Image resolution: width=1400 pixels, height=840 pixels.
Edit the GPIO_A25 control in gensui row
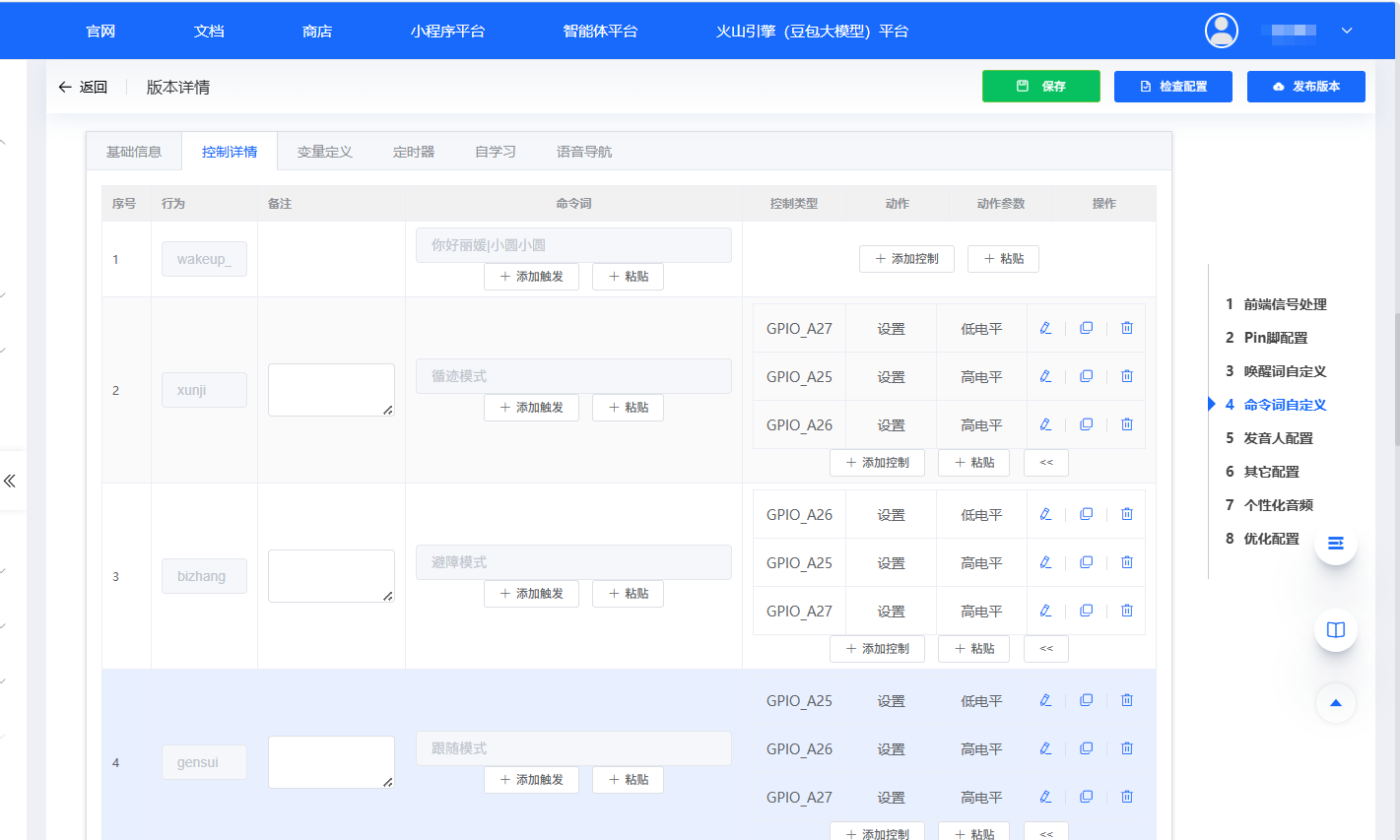(x=1045, y=700)
